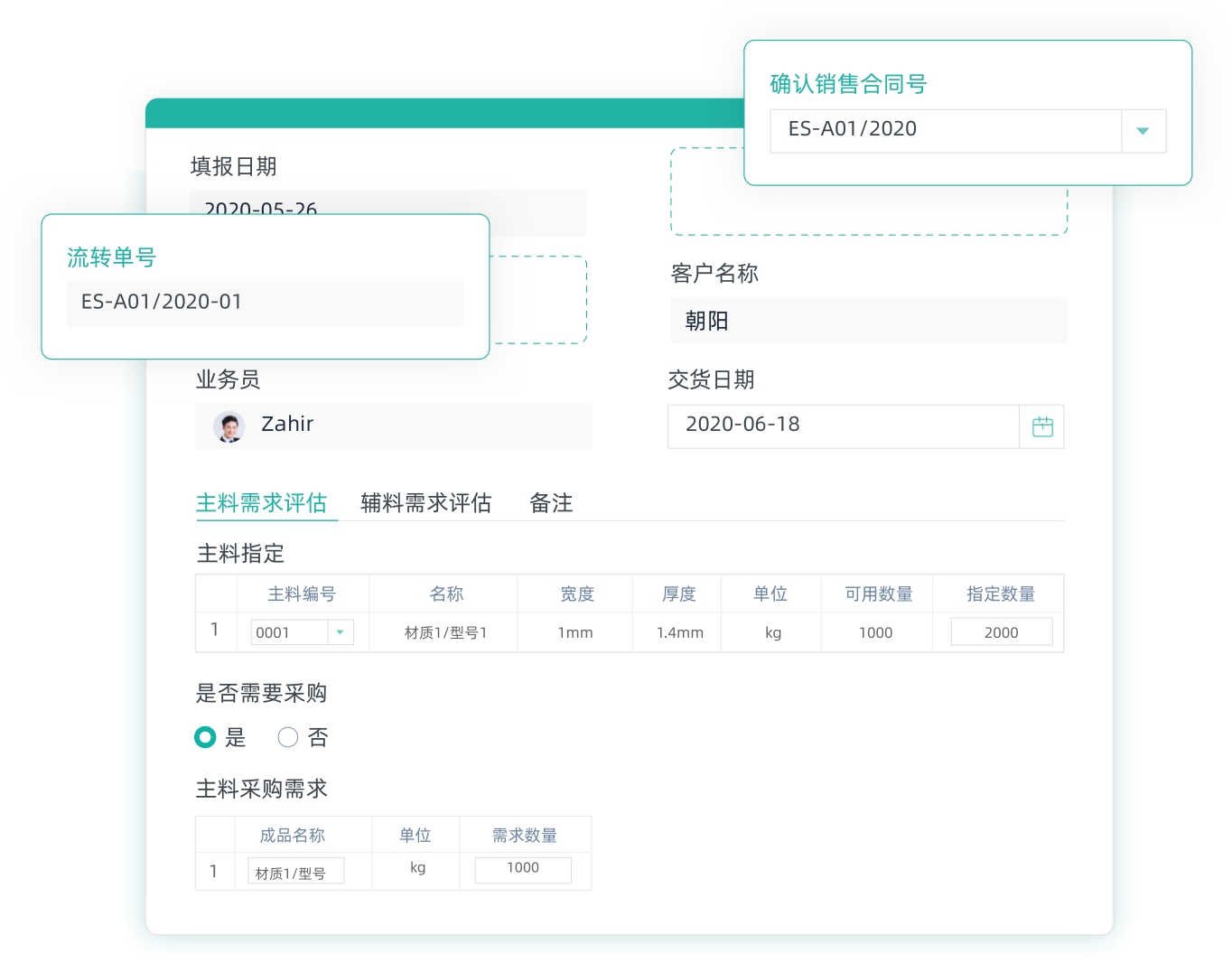Click the 指定数量 field showing 2000
Image resolution: width=1232 pixels, height=963 pixels.
(1001, 632)
